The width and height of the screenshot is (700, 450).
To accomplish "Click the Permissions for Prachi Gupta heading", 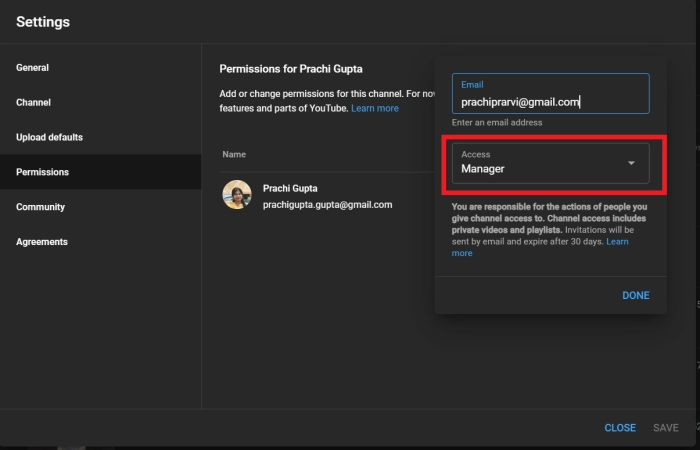I will click(290, 69).
